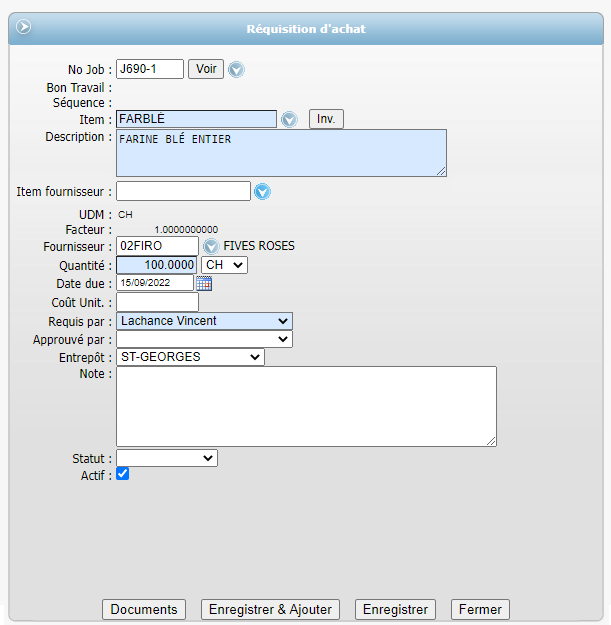Open the No Job lookup arrow icon
This screenshot has height=625, width=611.
click(x=236, y=70)
